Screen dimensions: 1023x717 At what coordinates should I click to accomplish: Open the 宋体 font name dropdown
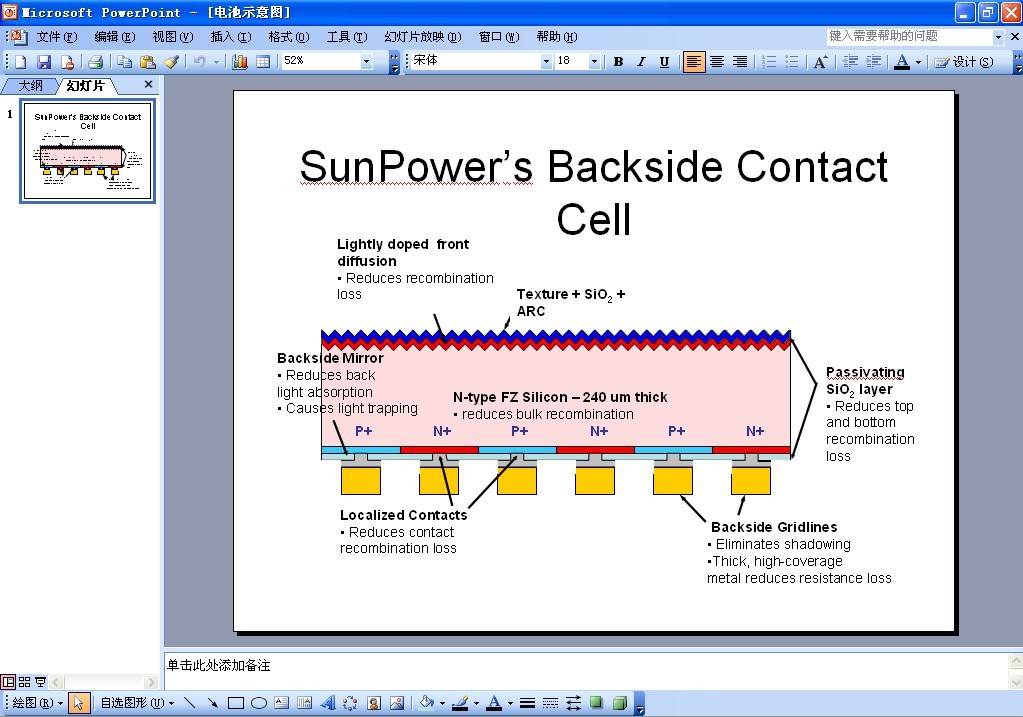(x=546, y=62)
